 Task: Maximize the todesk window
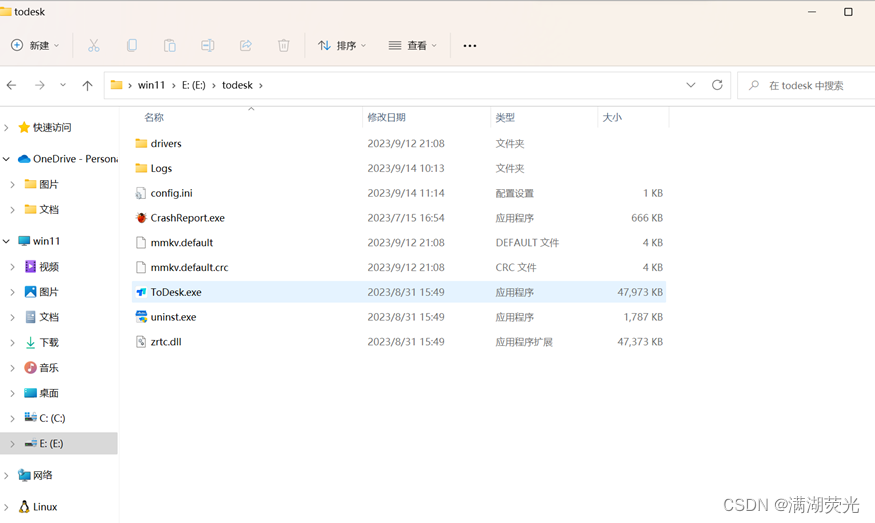[x=848, y=12]
